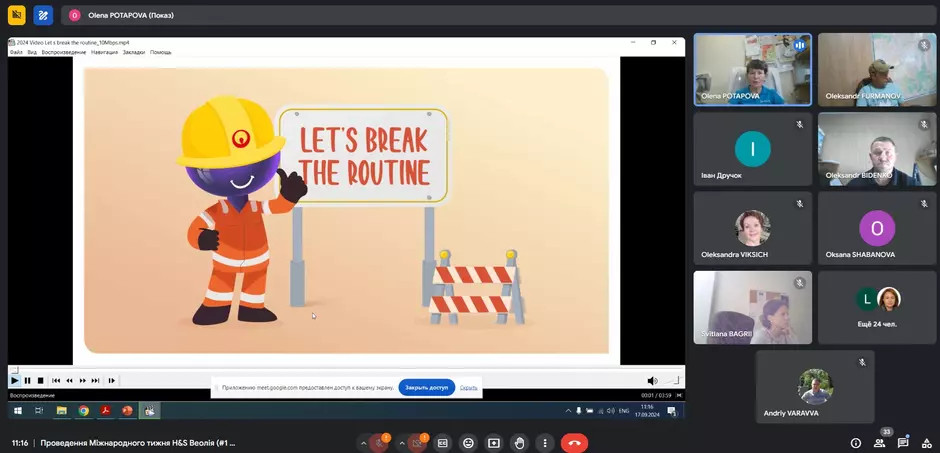Open the Вид menu in the player
Screen dimensions: 940x453
[32, 52]
